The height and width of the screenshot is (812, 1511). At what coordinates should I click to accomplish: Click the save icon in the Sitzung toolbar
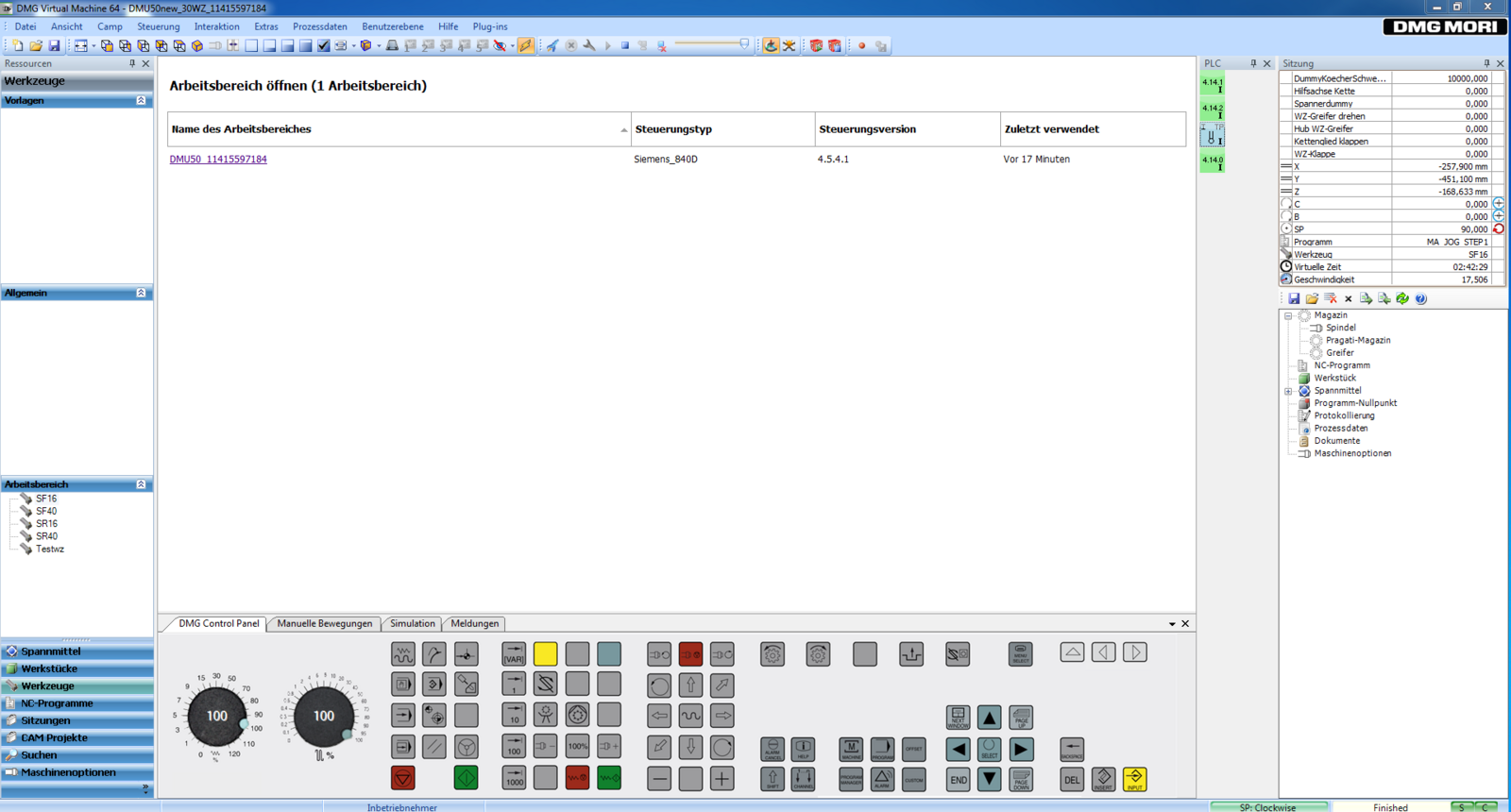1294,298
